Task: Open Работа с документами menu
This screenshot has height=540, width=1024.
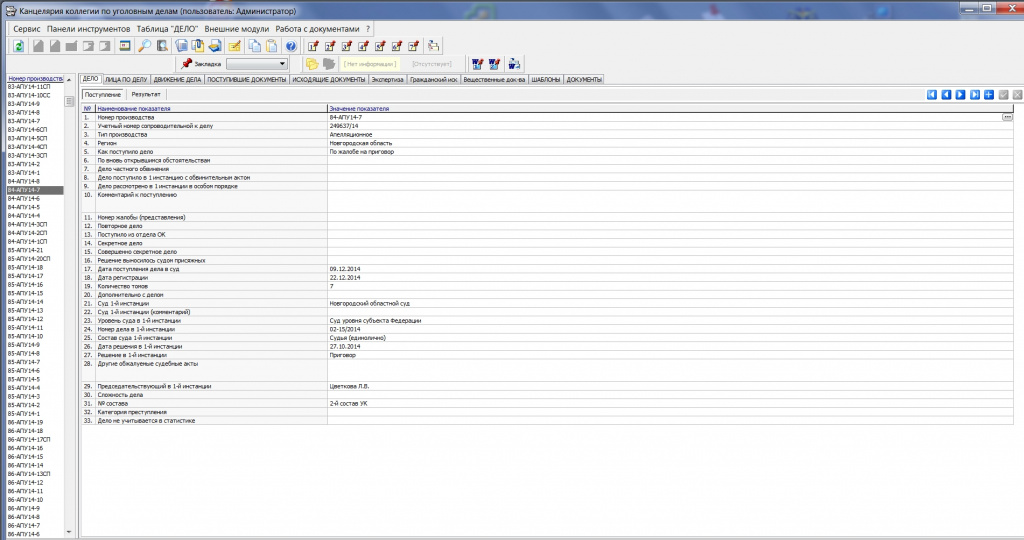Action: (x=317, y=29)
